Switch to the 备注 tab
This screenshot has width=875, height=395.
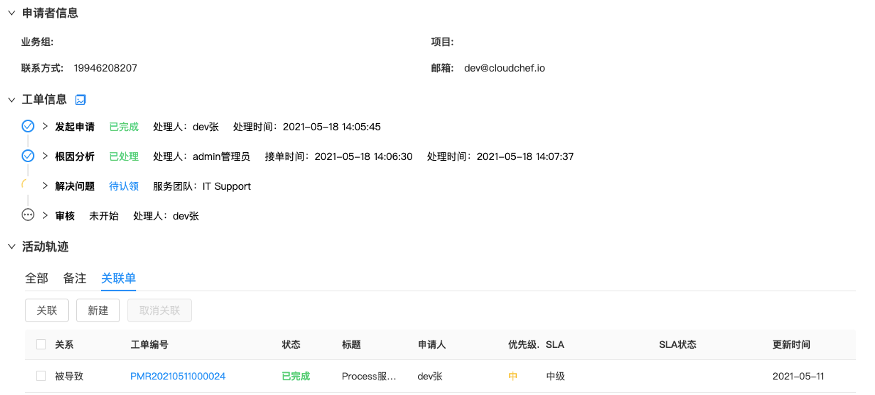75,278
